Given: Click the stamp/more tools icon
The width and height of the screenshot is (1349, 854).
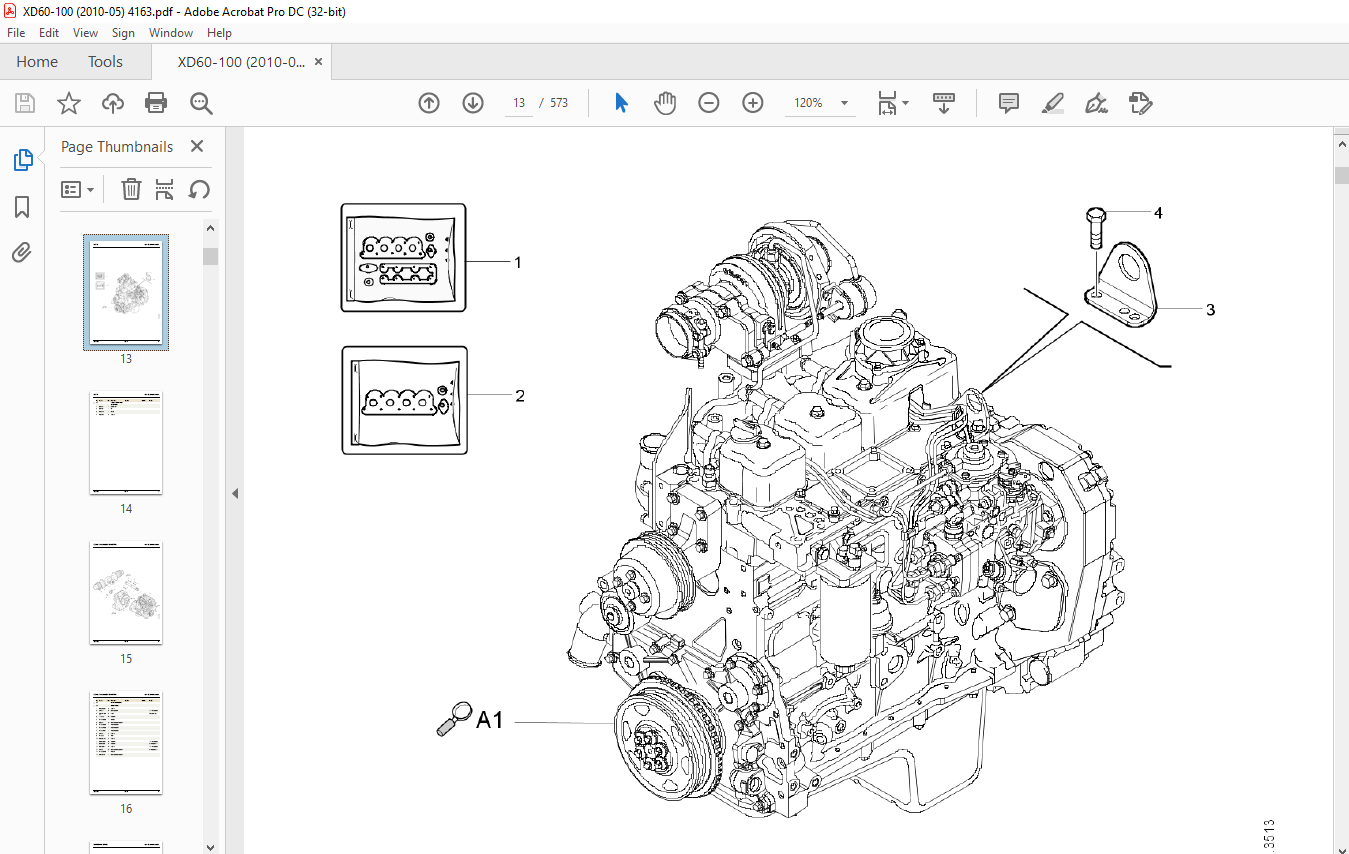Looking at the screenshot, I should [x=1141, y=103].
